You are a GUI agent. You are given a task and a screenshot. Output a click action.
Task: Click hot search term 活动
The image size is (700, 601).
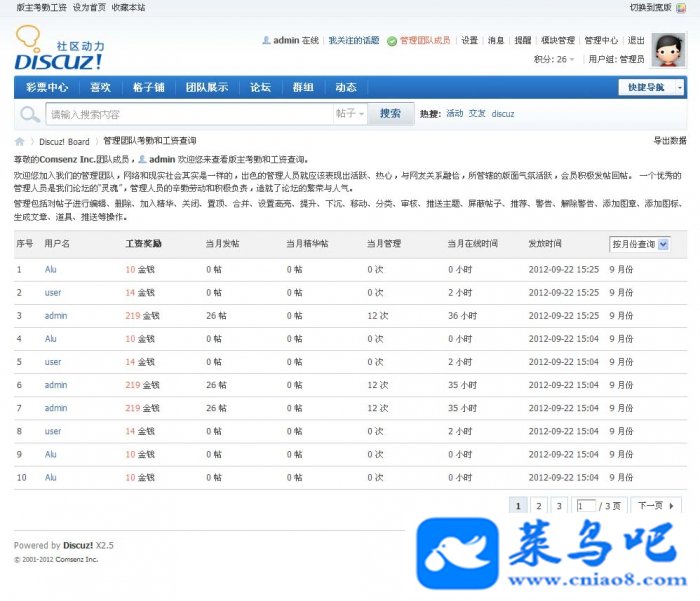454,113
